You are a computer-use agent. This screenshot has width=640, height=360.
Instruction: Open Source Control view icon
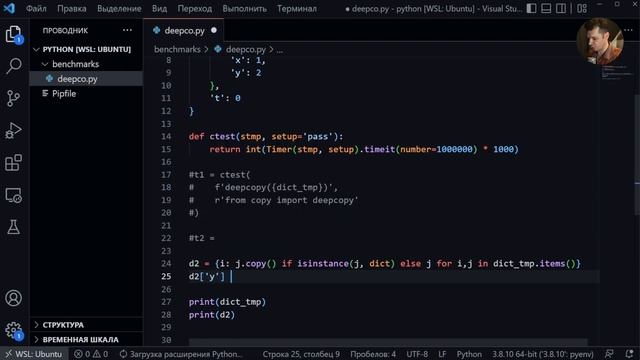click(13, 98)
